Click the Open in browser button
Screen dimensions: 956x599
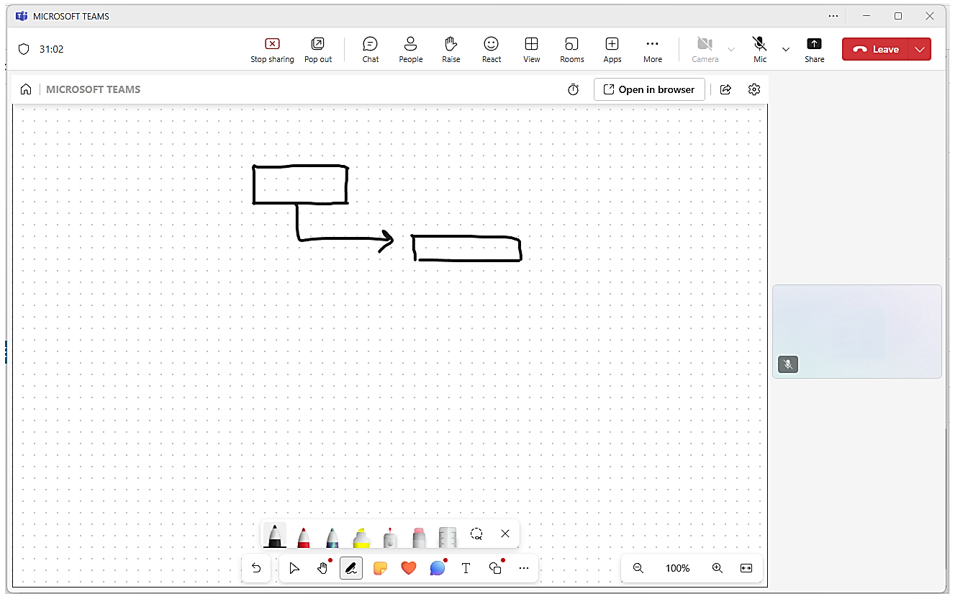click(x=649, y=89)
